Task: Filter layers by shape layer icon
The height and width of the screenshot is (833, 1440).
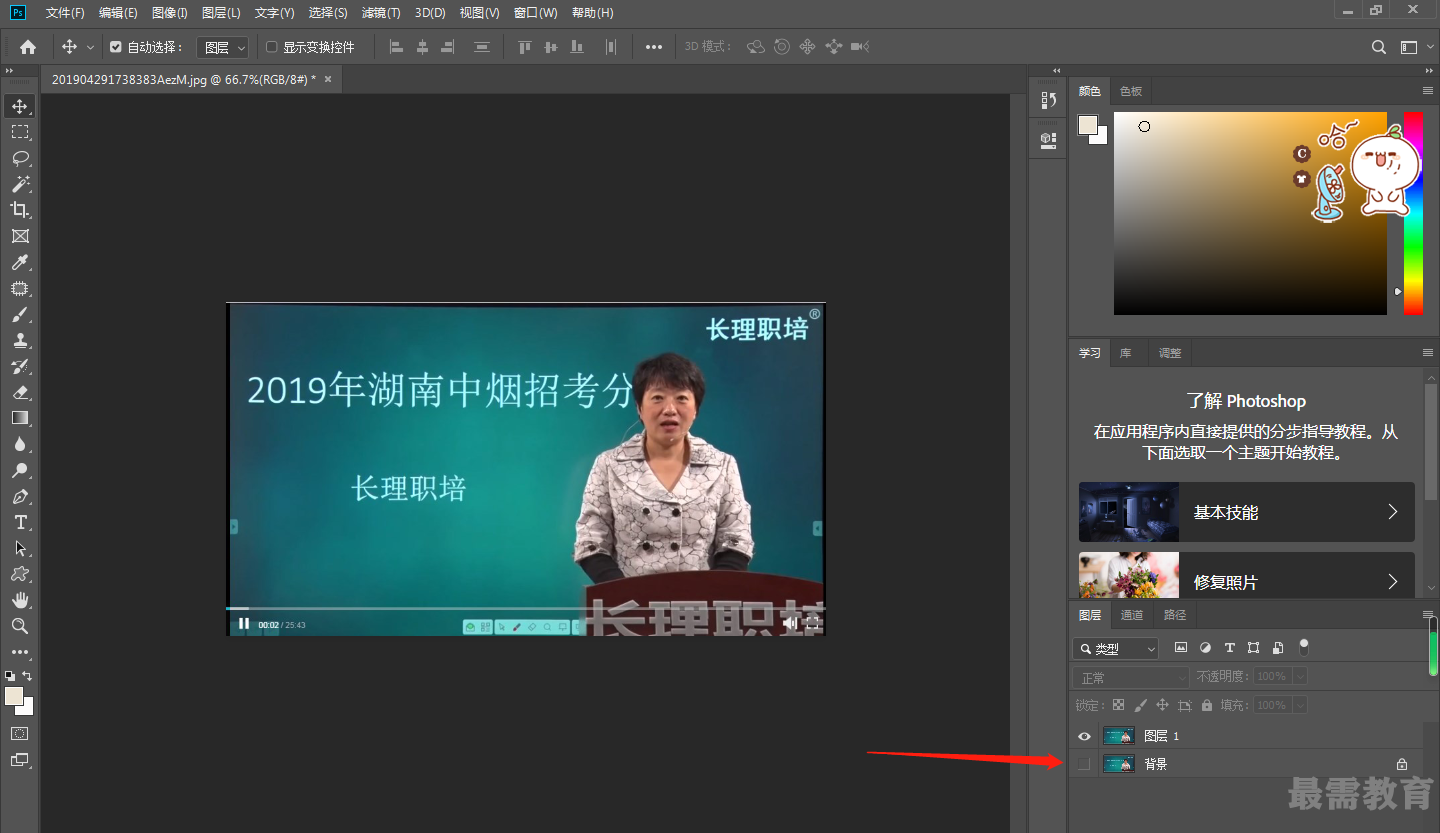Action: coord(1253,648)
